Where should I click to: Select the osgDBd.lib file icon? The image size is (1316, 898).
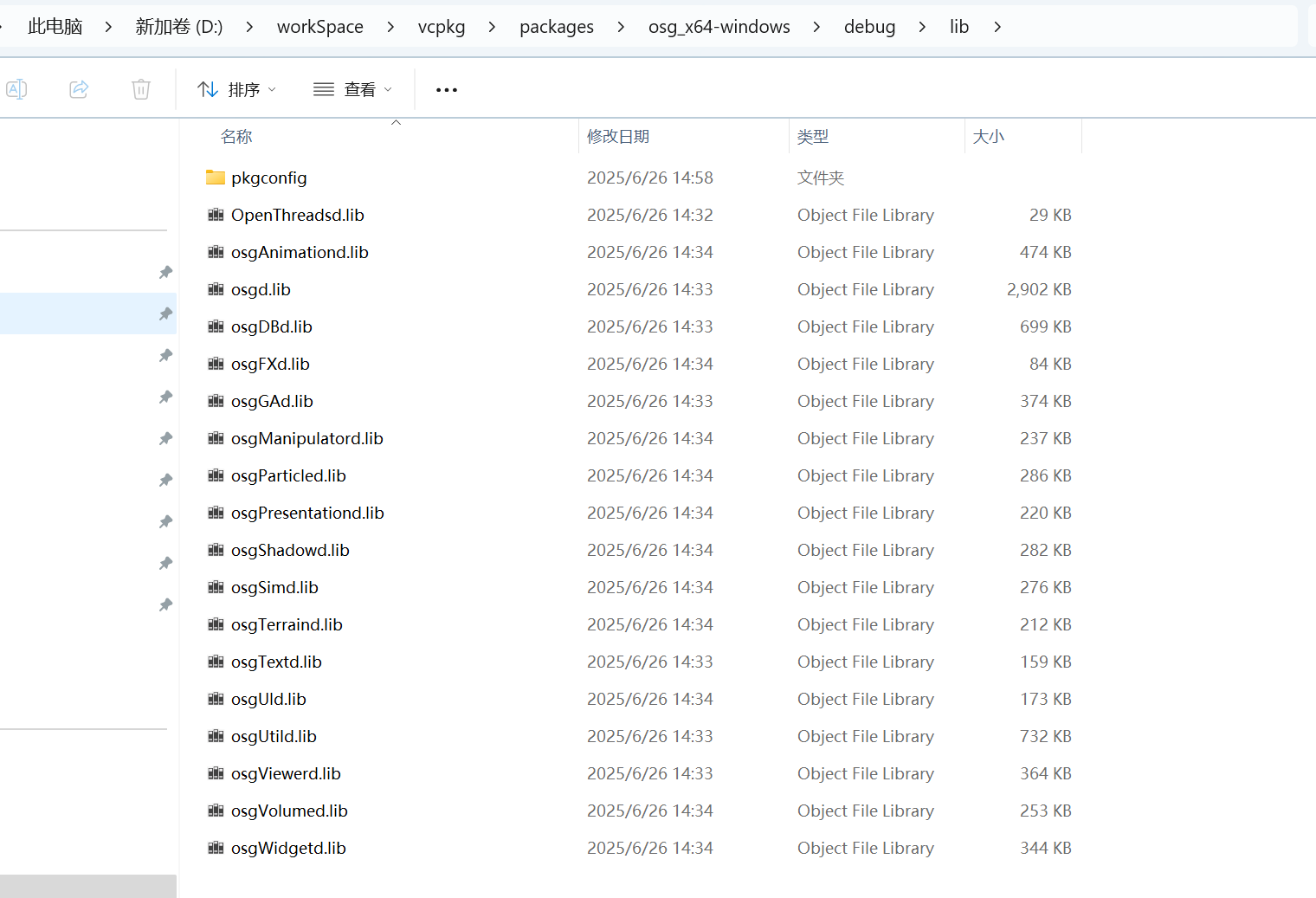[216, 326]
